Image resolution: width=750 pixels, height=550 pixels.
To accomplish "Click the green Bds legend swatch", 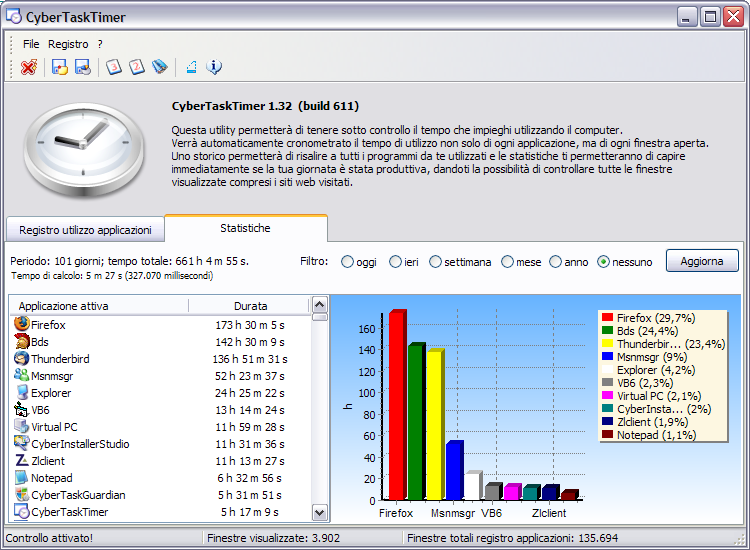I will pos(607,330).
